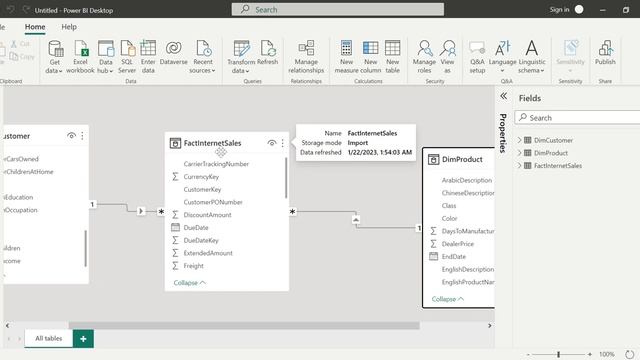Collapse the DimProduct table card
The width and height of the screenshot is (640, 360).
[448, 299]
